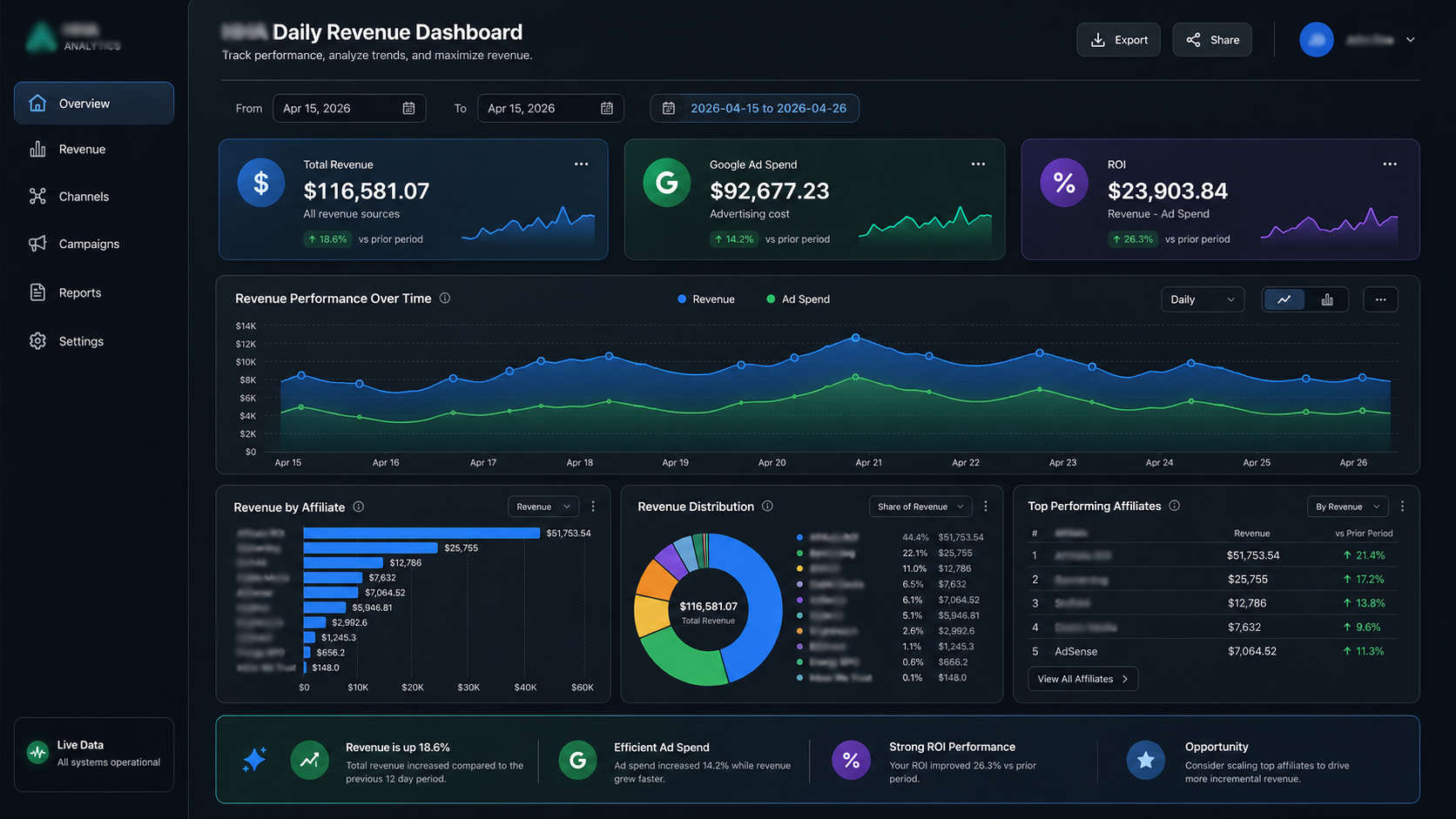The height and width of the screenshot is (819, 1456).
Task: Open more options for the performance chart
Action: (1380, 299)
